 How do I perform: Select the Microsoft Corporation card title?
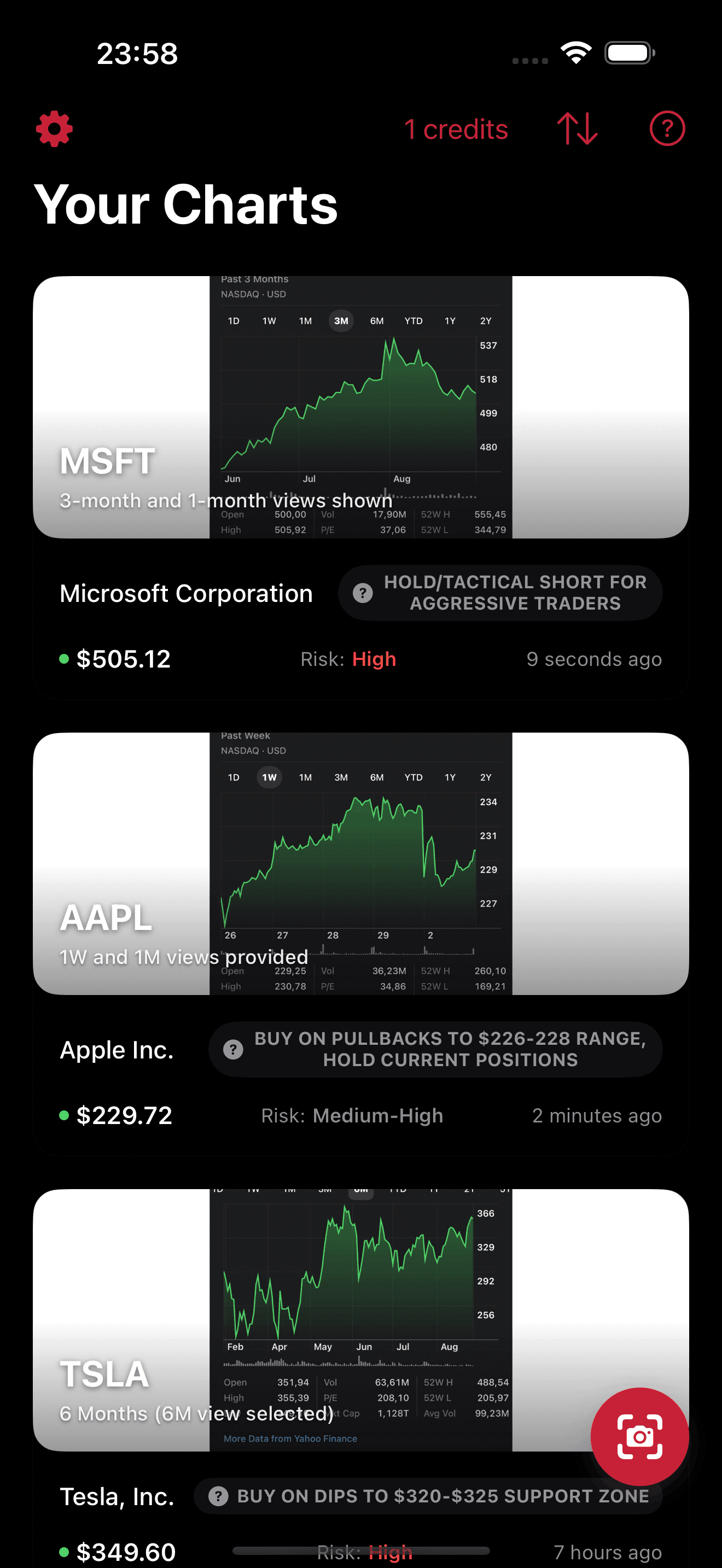click(x=187, y=594)
